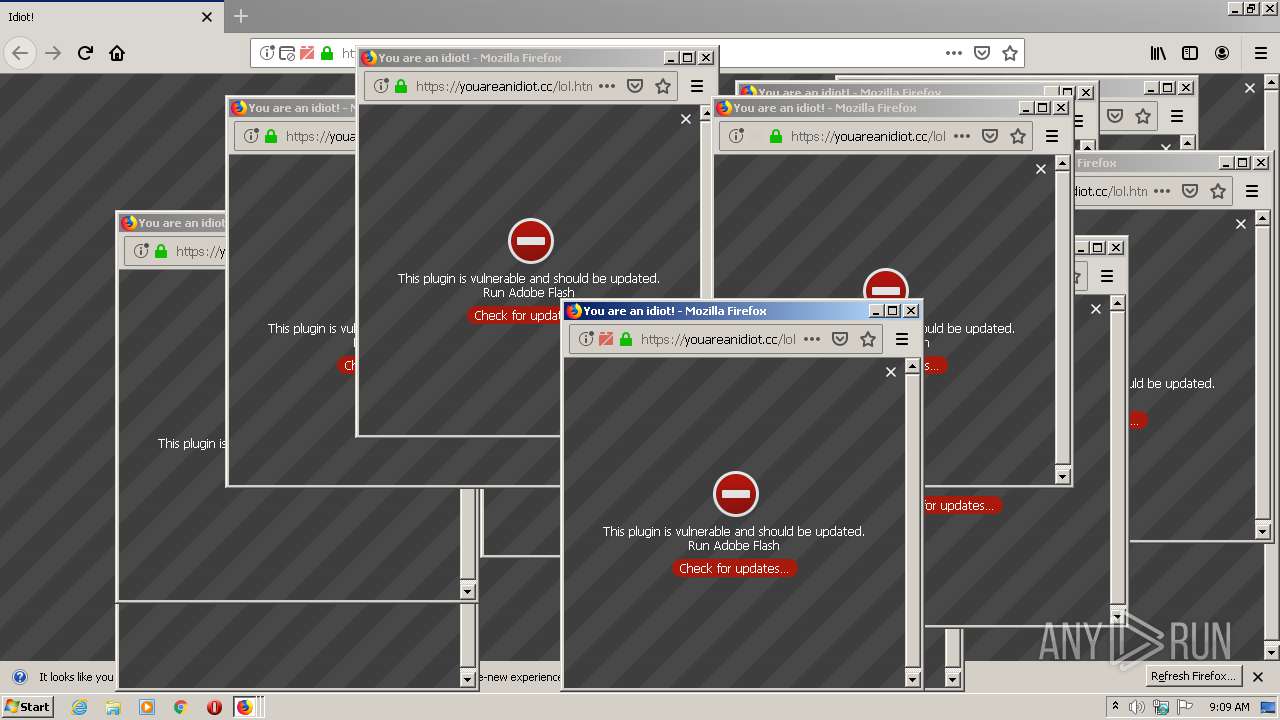Image resolution: width=1280 pixels, height=720 pixels.
Task: Click help icon in bottom notification bar
Action: [19, 677]
